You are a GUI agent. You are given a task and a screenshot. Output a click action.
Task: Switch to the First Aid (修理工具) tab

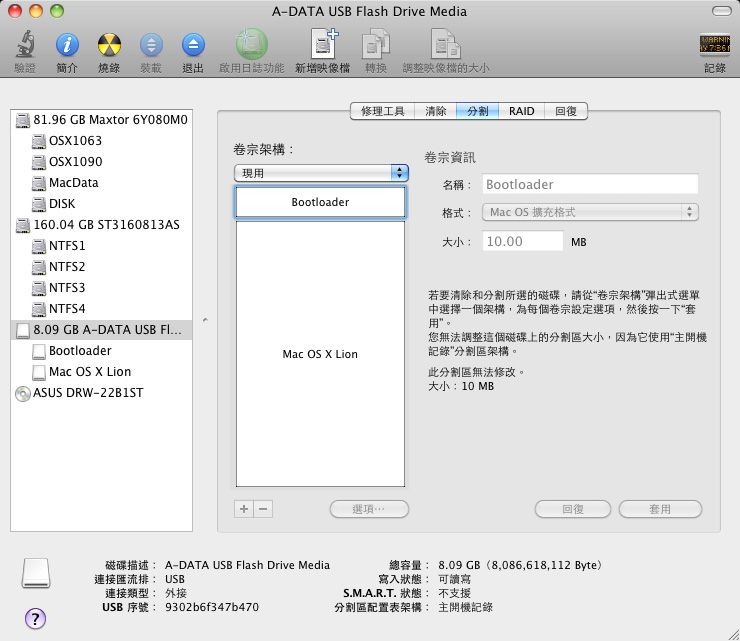coord(382,111)
